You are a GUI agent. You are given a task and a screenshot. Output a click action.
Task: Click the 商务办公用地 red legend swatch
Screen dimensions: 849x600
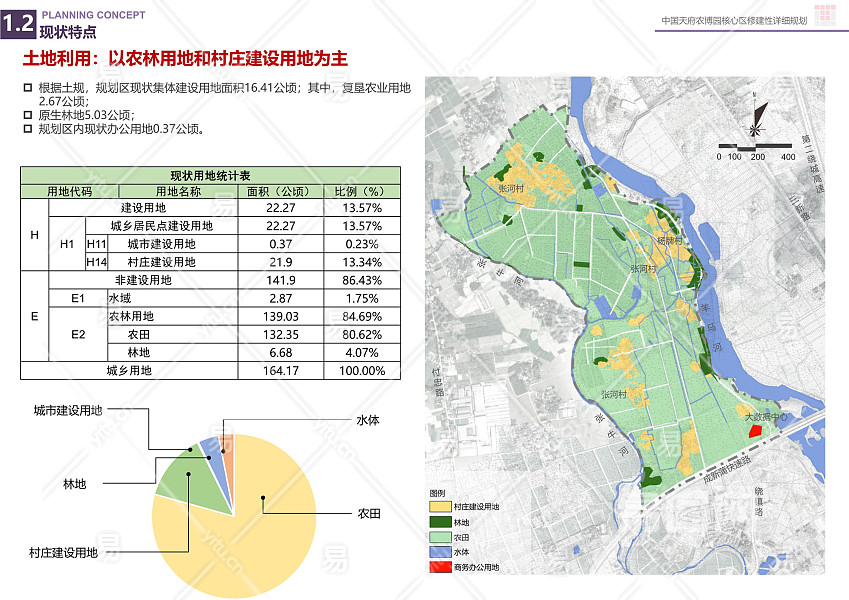pyautogui.click(x=440, y=567)
